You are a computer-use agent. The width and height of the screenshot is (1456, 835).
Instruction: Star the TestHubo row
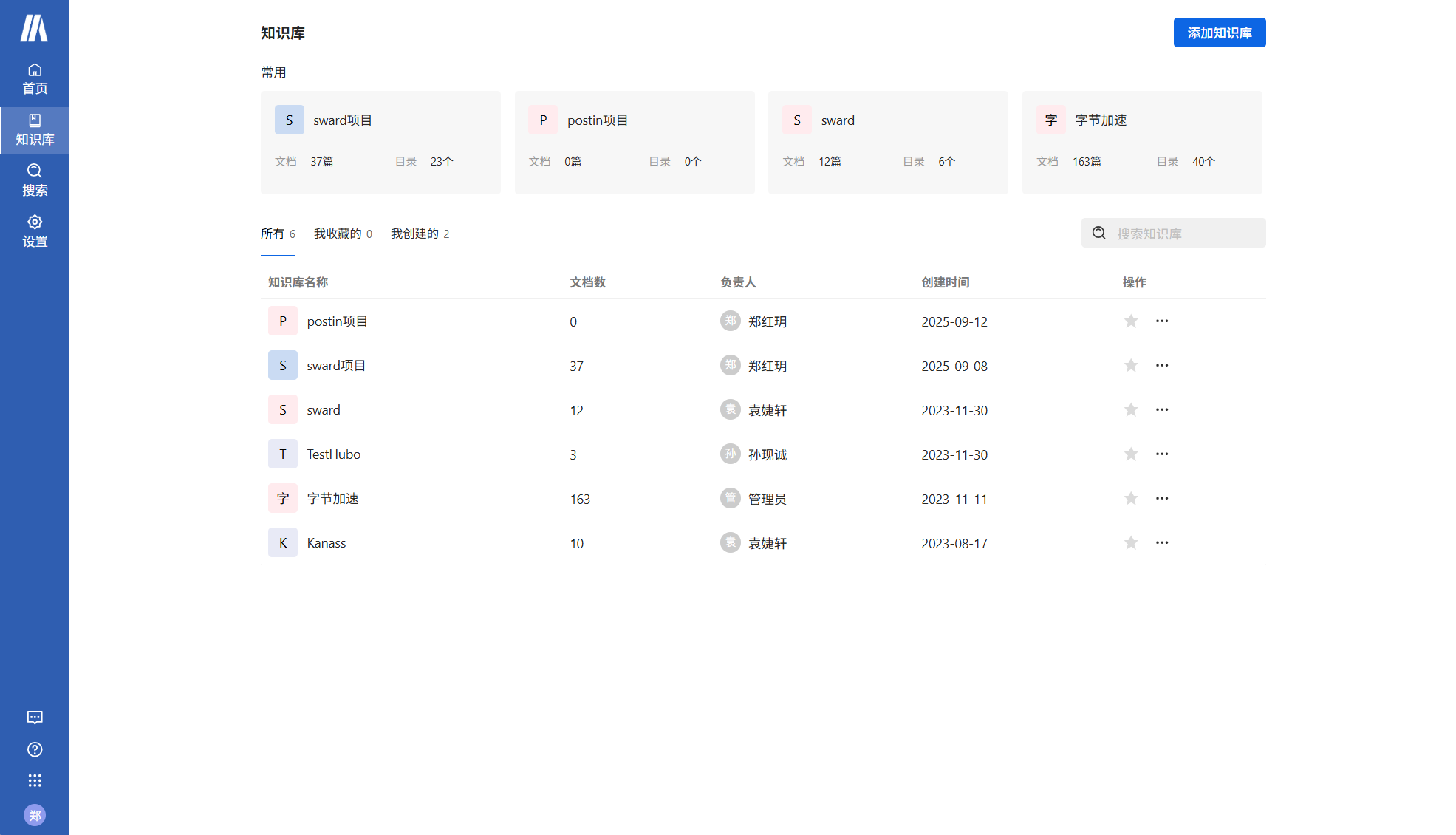[1131, 454]
